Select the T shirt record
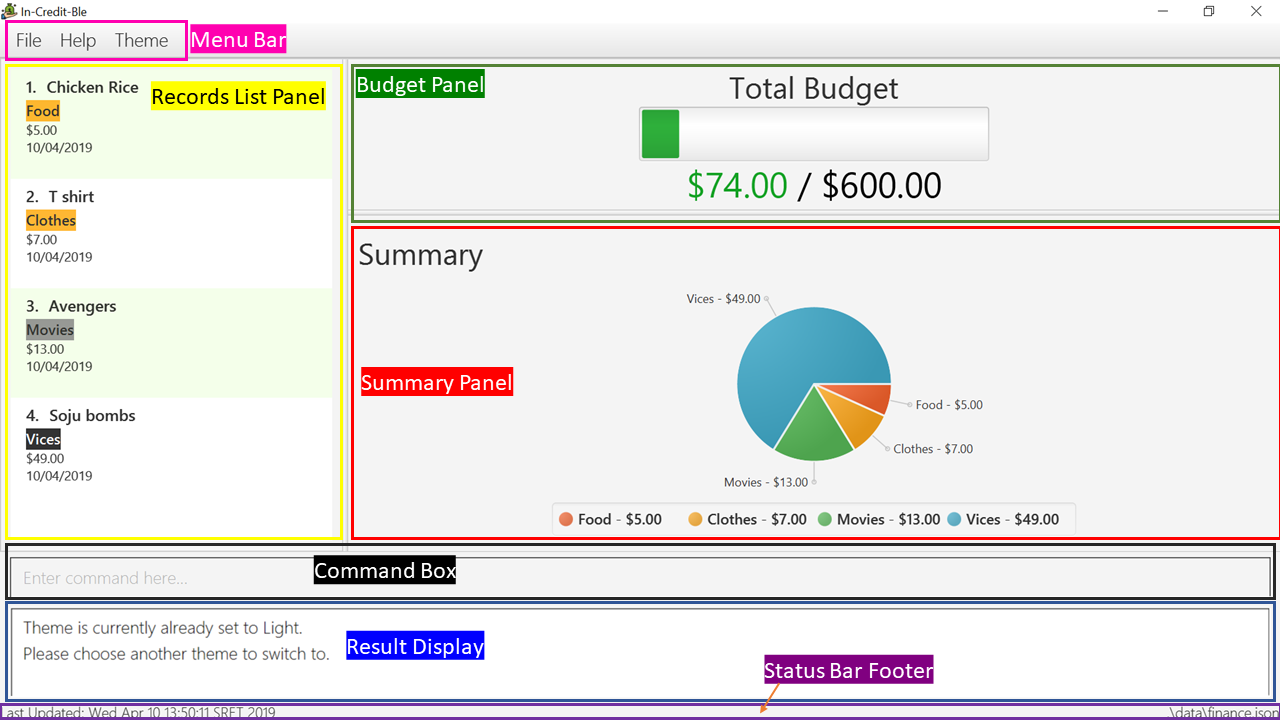 coord(170,234)
